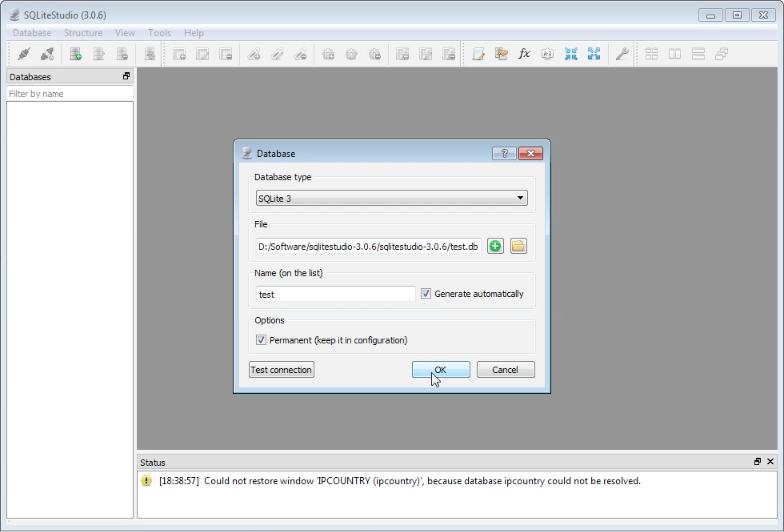
Task: Click the Delete table toolbar icon
Action: click(x=226, y=54)
